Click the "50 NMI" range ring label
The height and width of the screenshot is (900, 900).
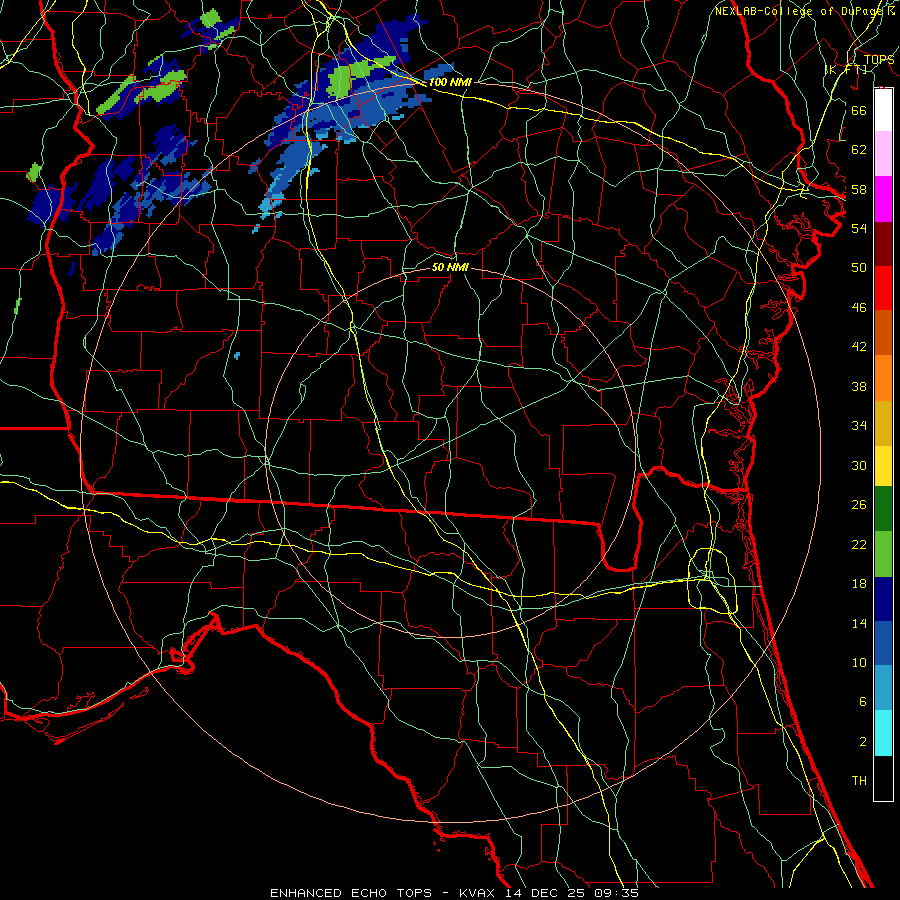pos(450,267)
